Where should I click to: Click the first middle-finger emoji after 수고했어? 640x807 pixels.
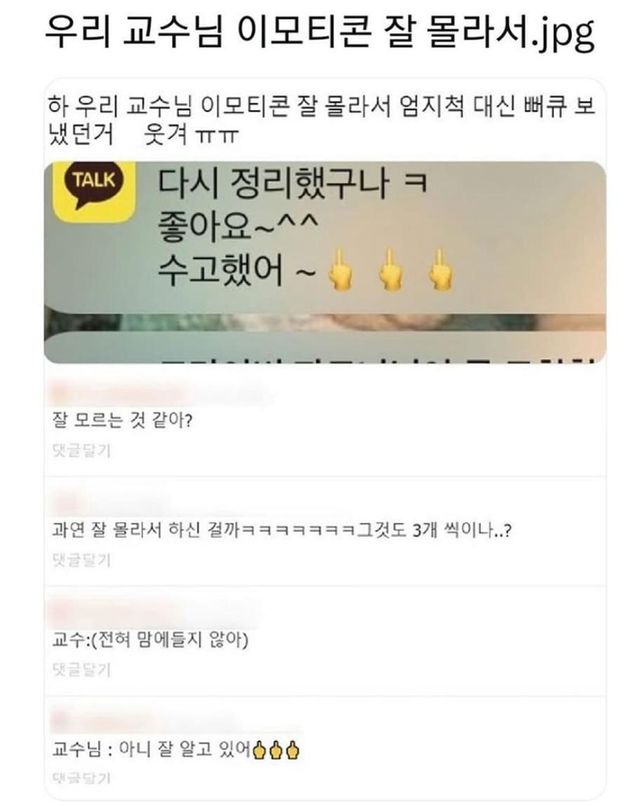click(x=341, y=270)
